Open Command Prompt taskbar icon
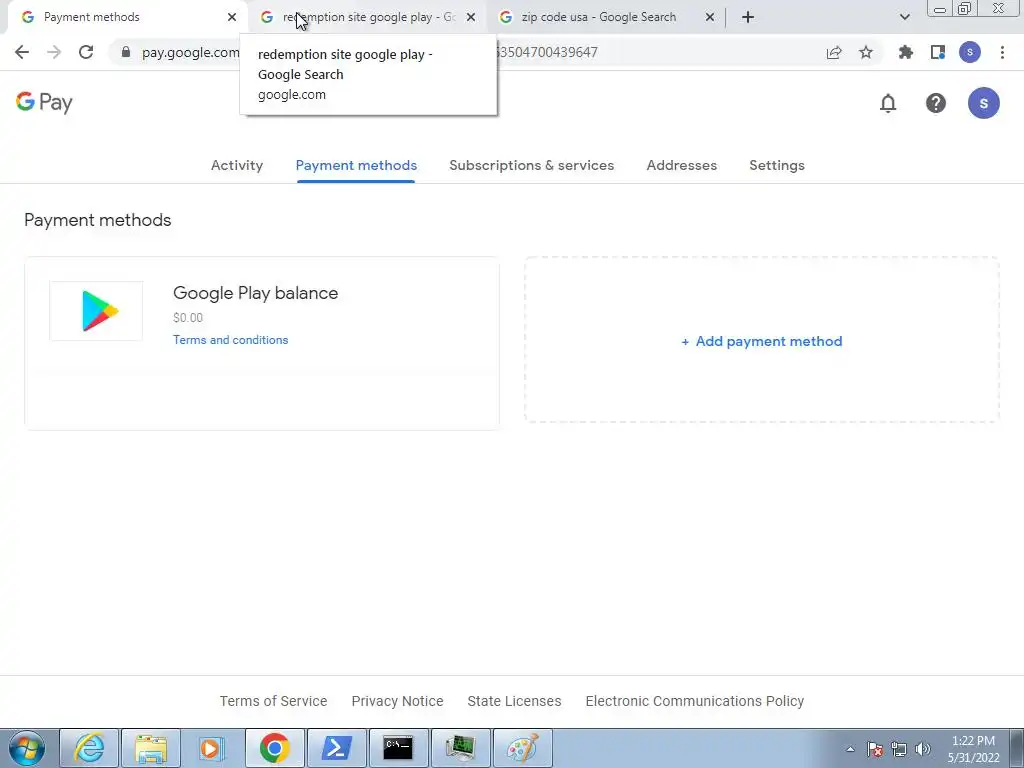Viewport: 1024px width, 768px height. [x=398, y=748]
